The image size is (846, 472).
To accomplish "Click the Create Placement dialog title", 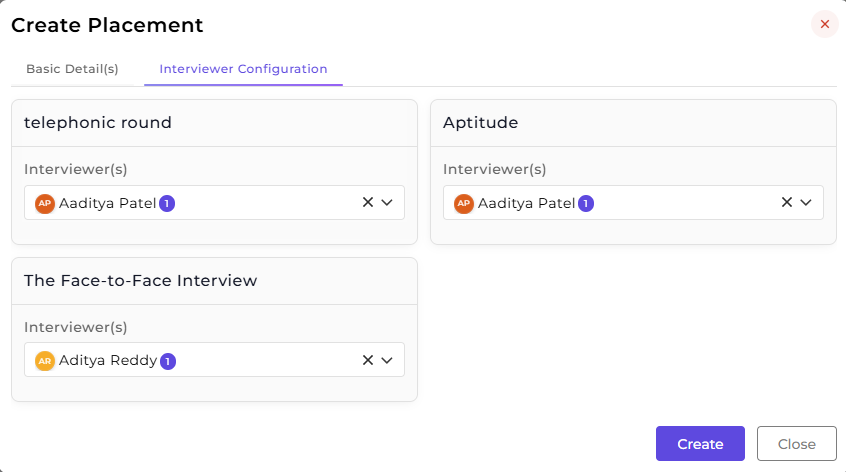I will pyautogui.click(x=107, y=25).
